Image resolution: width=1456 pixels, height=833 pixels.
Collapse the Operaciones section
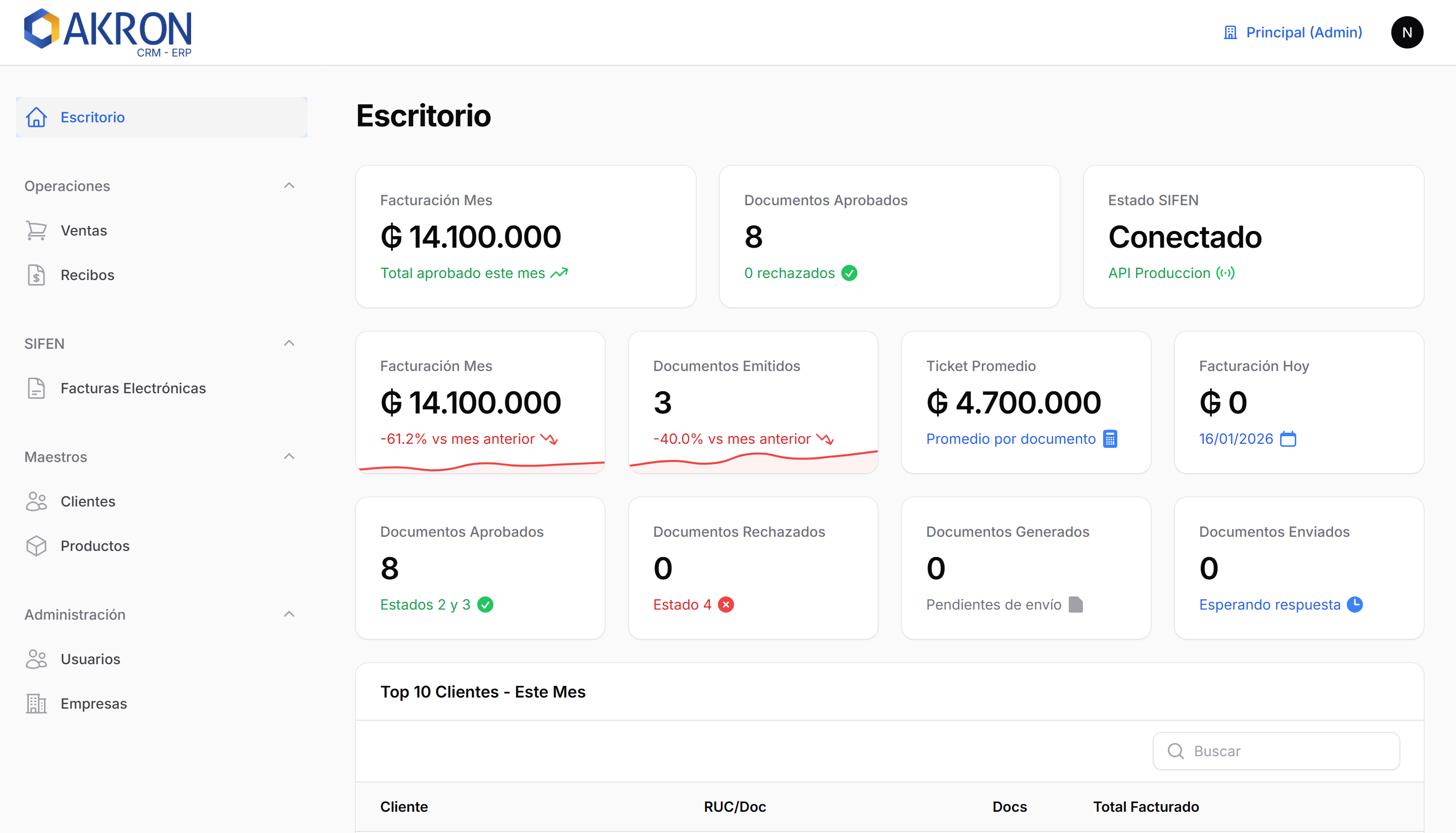pos(289,186)
